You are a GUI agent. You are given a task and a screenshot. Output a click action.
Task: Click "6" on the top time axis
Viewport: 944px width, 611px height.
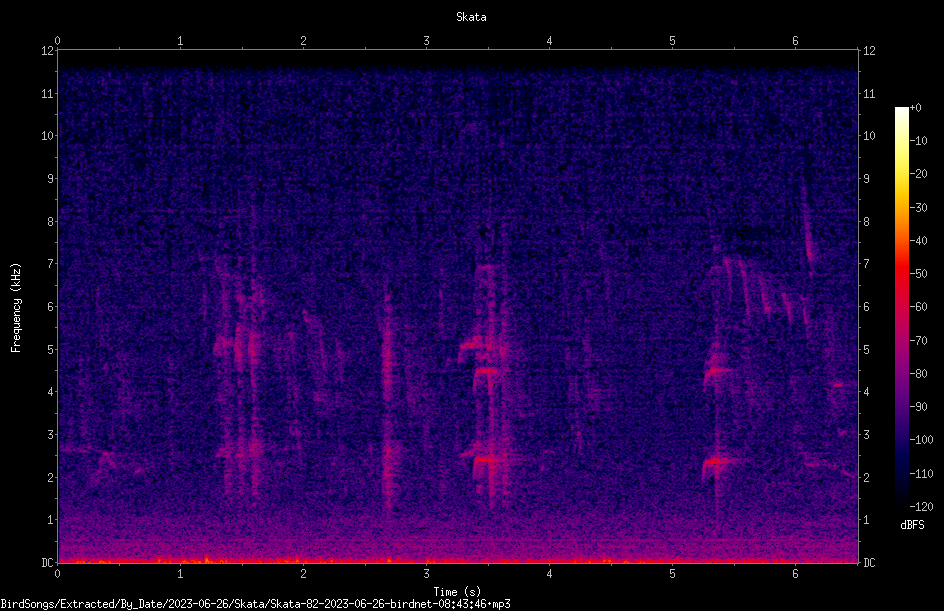795,41
